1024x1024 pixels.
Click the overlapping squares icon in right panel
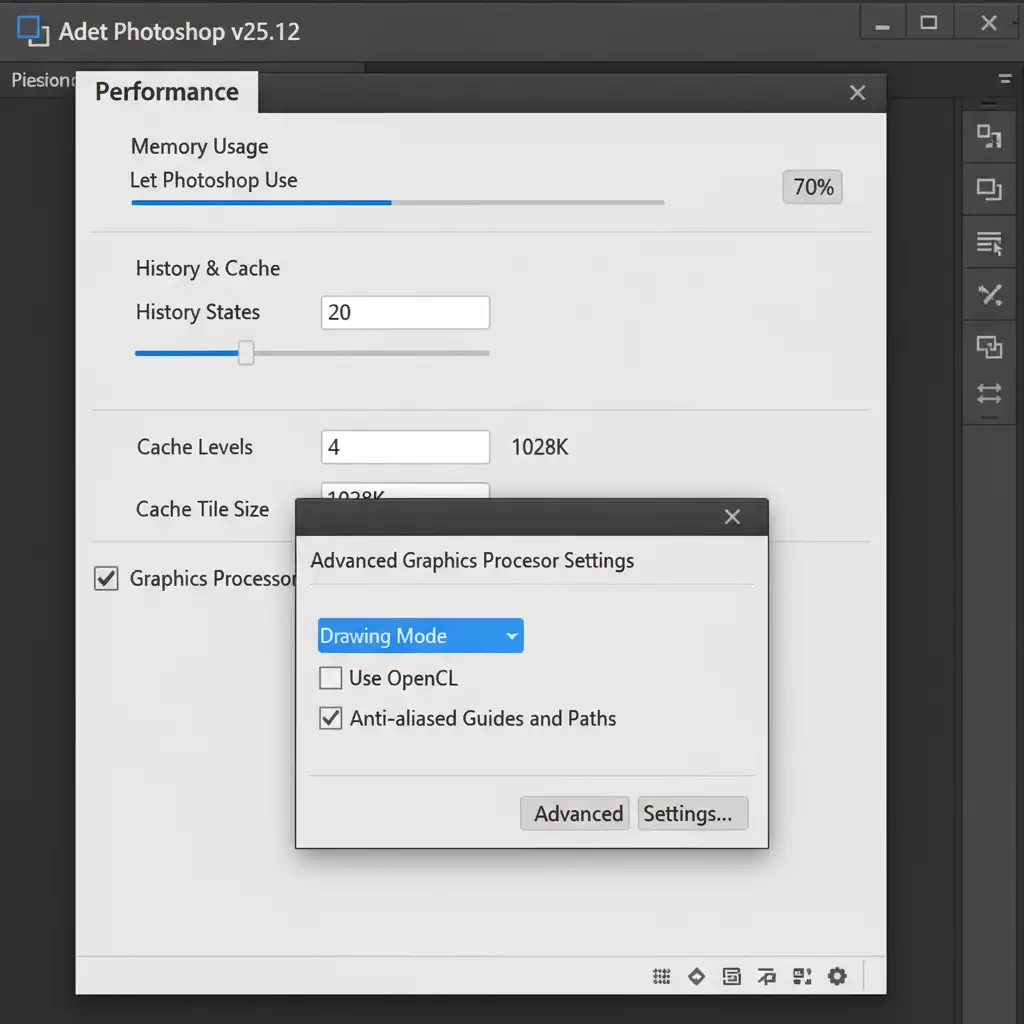coord(989,347)
